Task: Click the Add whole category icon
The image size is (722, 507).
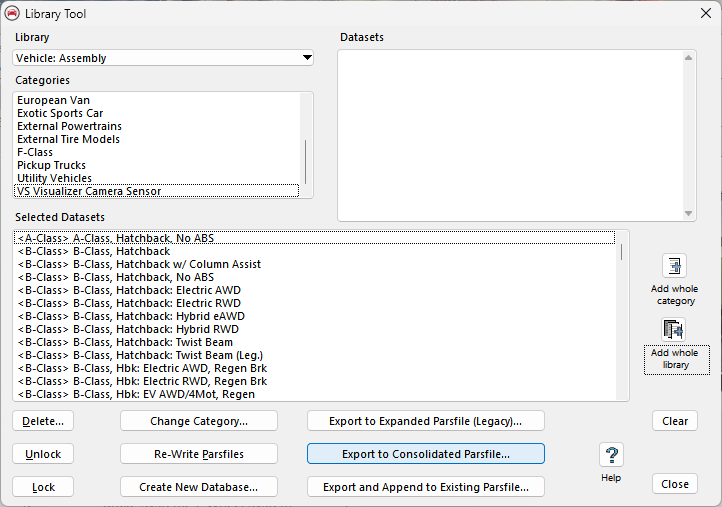Action: coord(675,266)
